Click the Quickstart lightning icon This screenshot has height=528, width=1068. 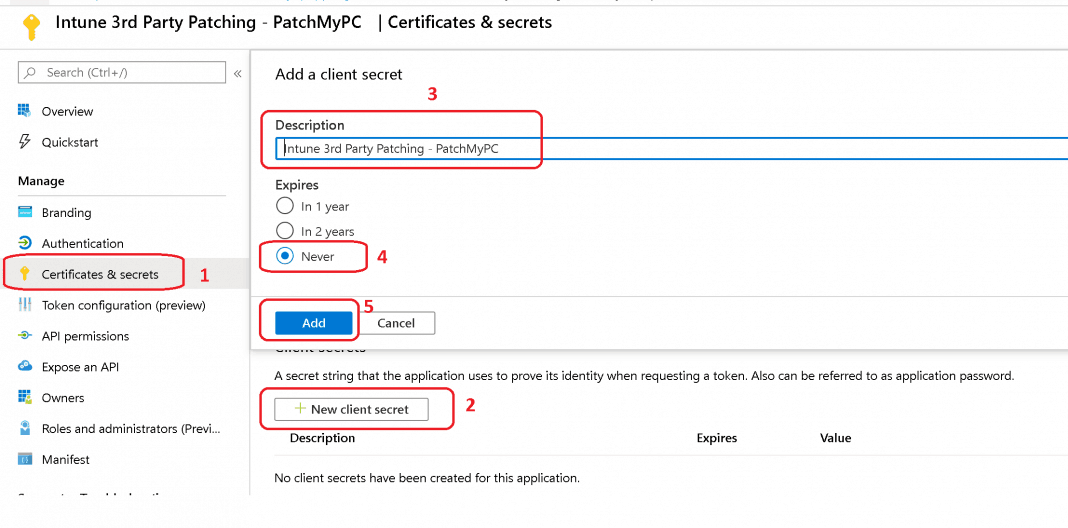[x=25, y=142]
